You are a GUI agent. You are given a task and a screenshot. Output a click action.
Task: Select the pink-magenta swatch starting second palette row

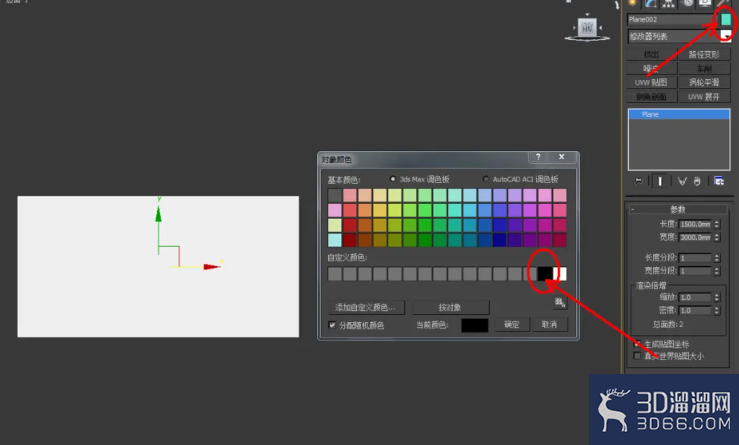point(335,210)
